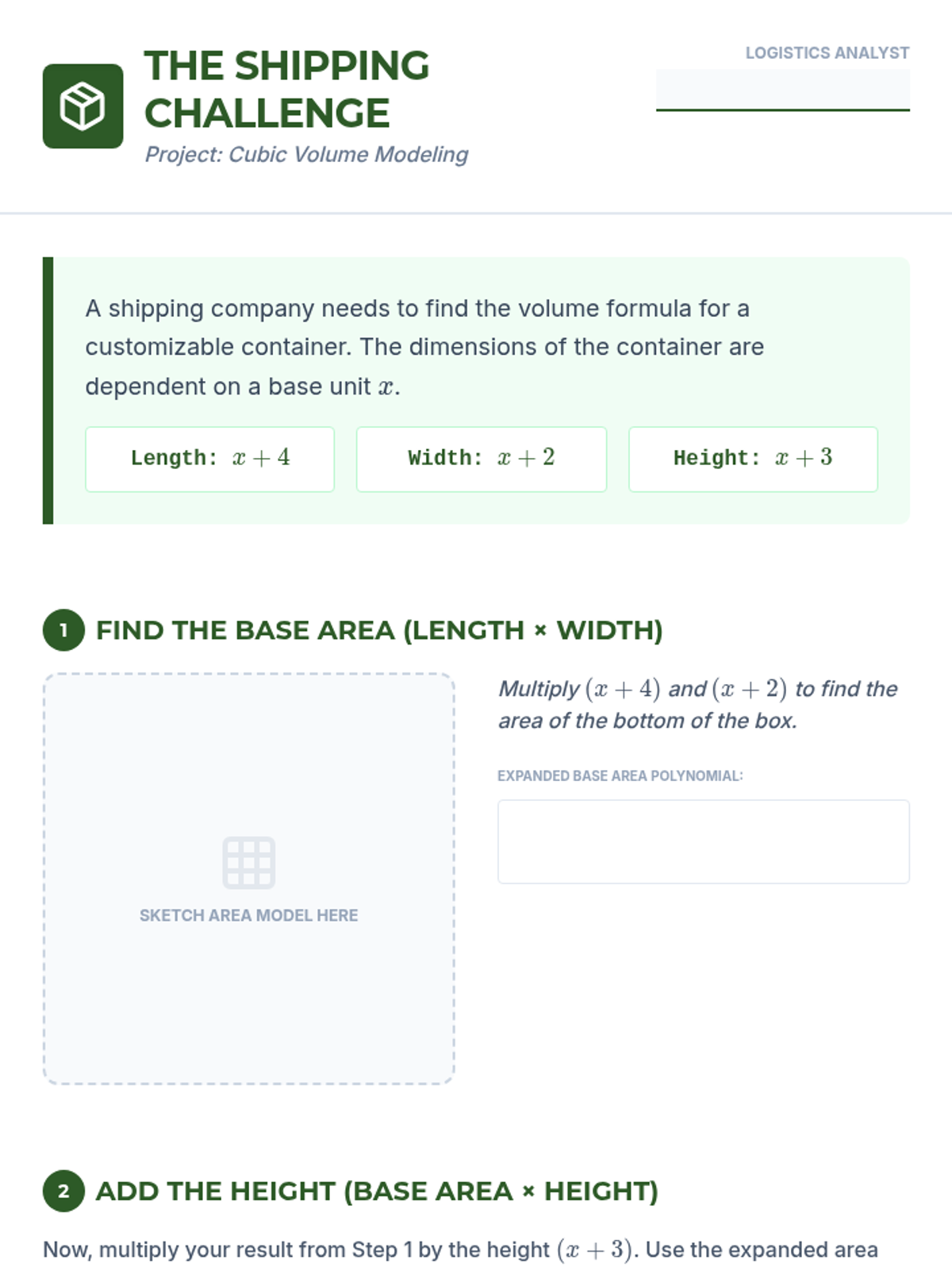Click the Multiply (x+4) and (x+2) instruction text
Image resolution: width=952 pixels, height=1270 pixels.
pyautogui.click(x=698, y=704)
